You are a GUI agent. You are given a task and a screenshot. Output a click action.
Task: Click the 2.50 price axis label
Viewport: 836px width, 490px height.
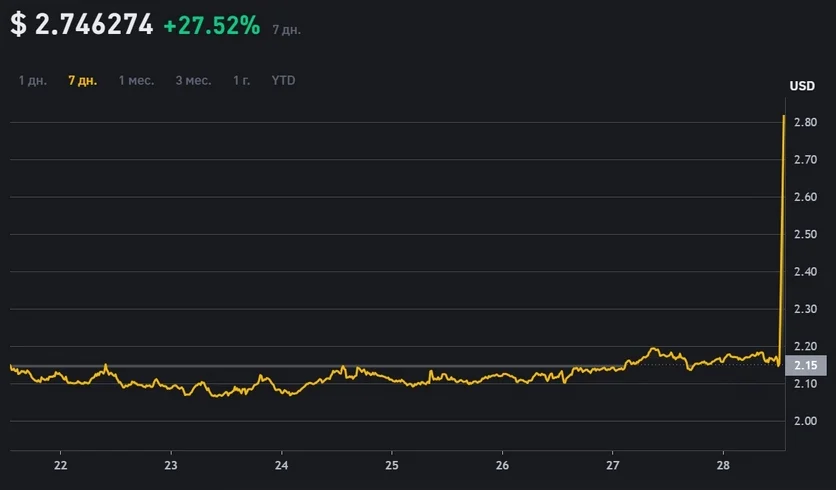[806, 234]
